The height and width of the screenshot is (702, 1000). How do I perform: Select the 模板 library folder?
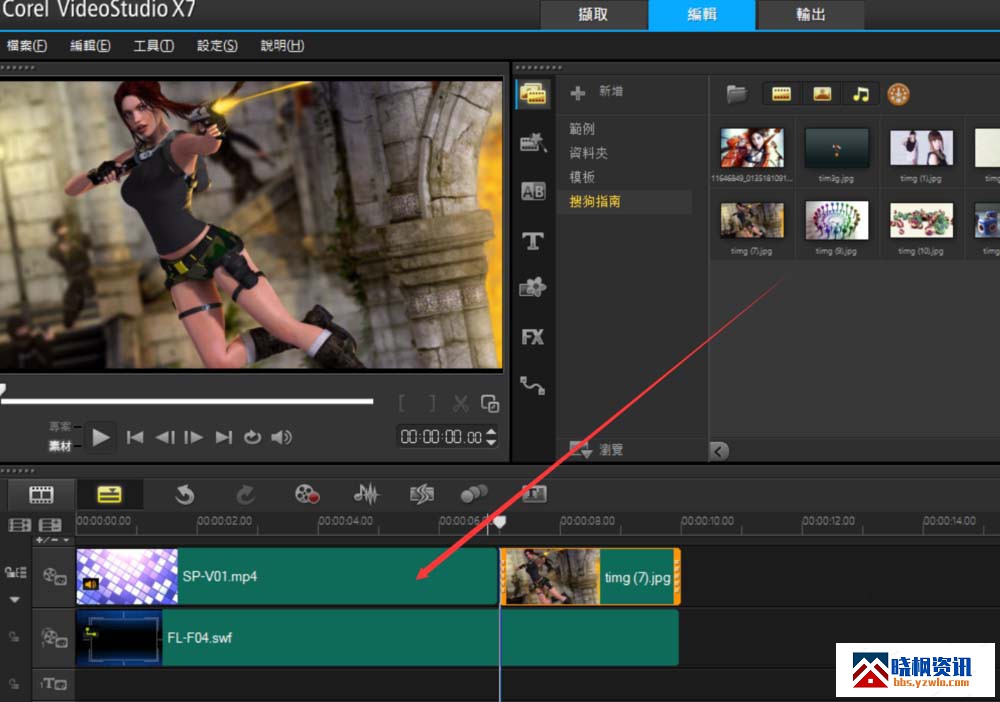(582, 177)
